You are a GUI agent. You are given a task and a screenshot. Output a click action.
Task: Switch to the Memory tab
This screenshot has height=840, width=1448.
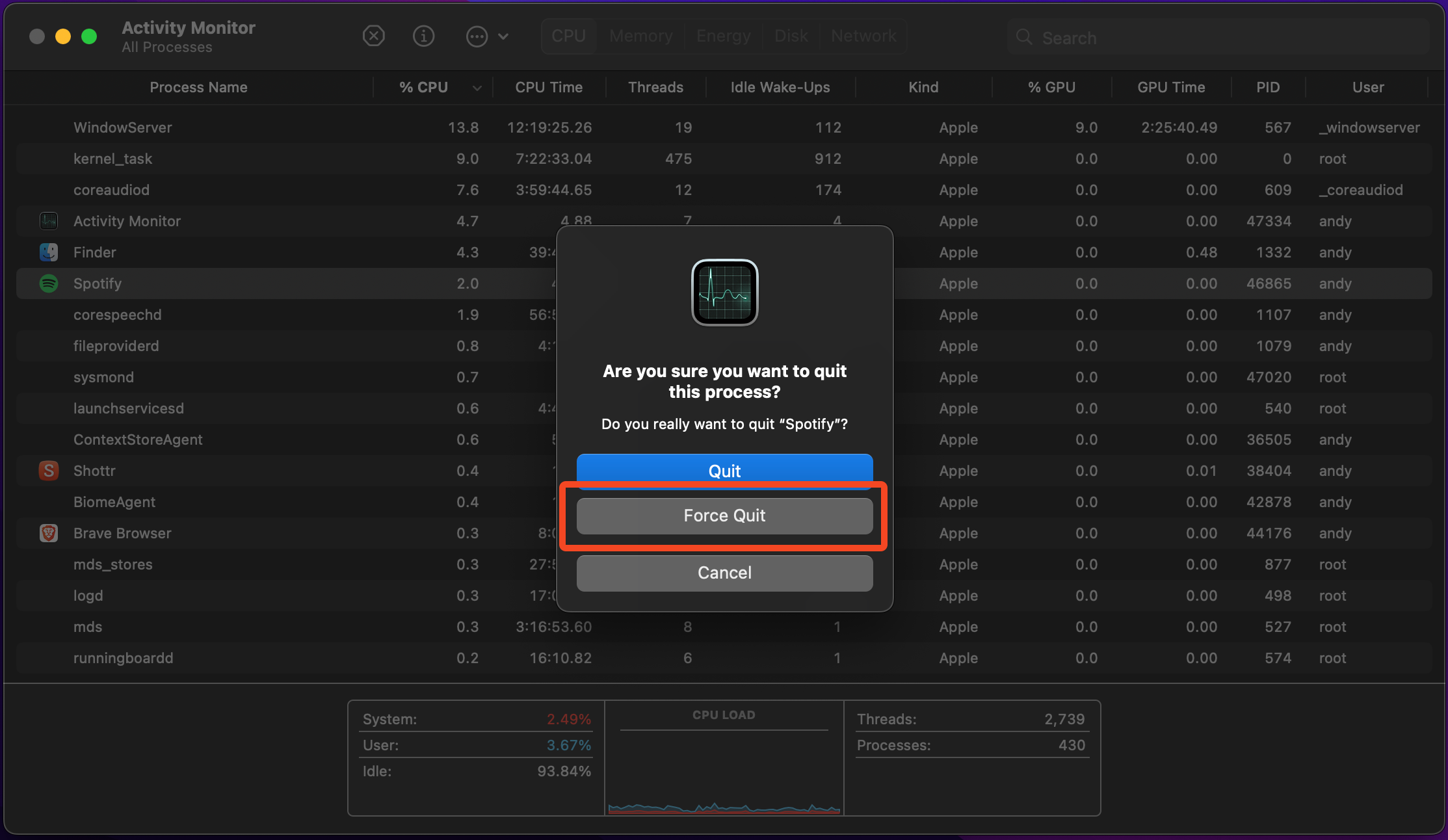(640, 36)
